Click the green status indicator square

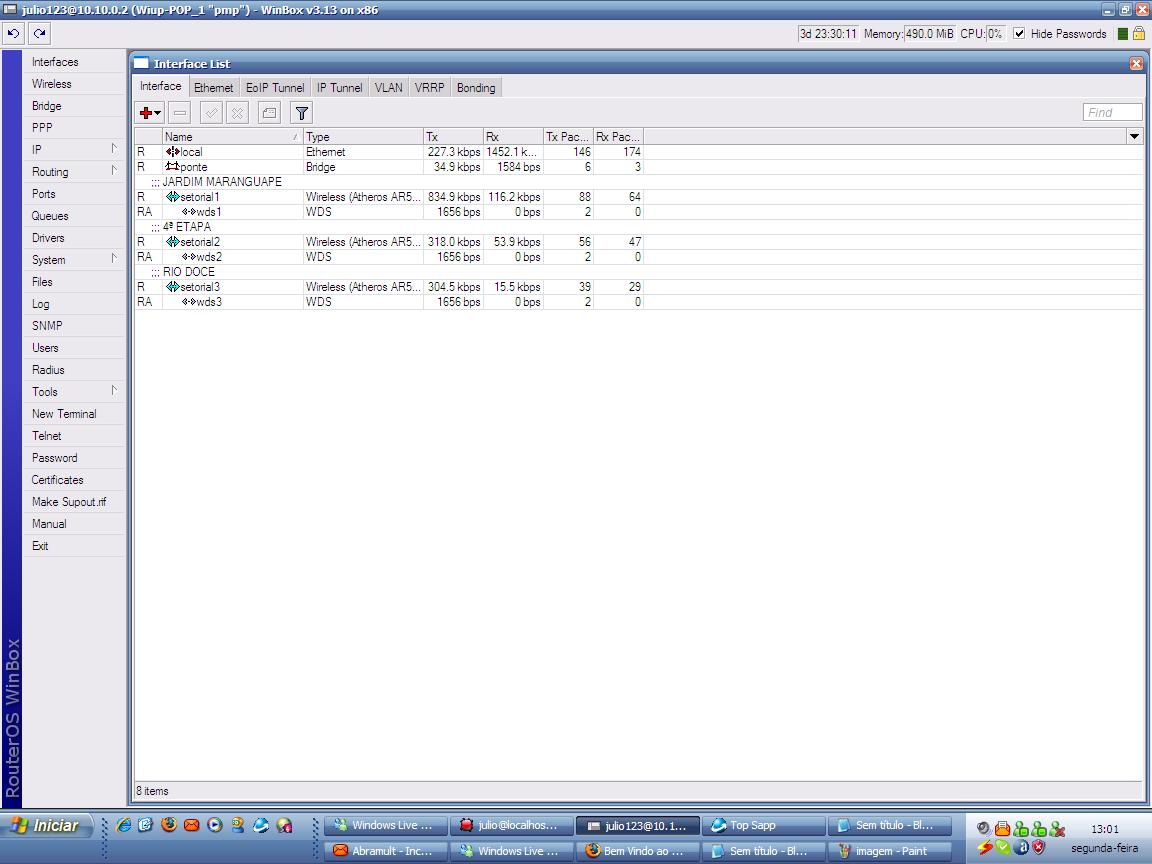coord(1123,34)
